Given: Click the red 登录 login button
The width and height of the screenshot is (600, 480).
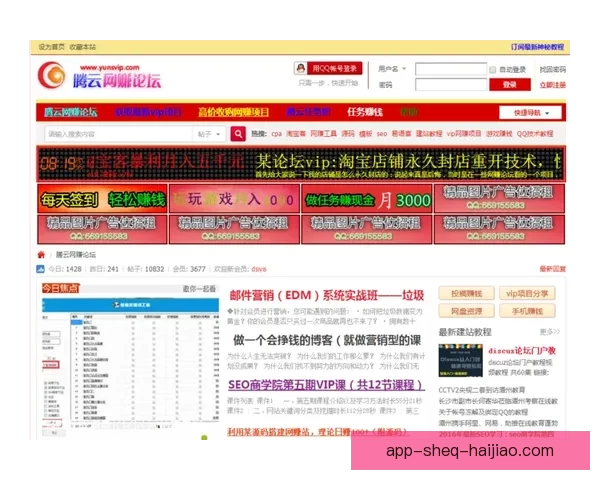Looking at the screenshot, I should coord(510,85).
